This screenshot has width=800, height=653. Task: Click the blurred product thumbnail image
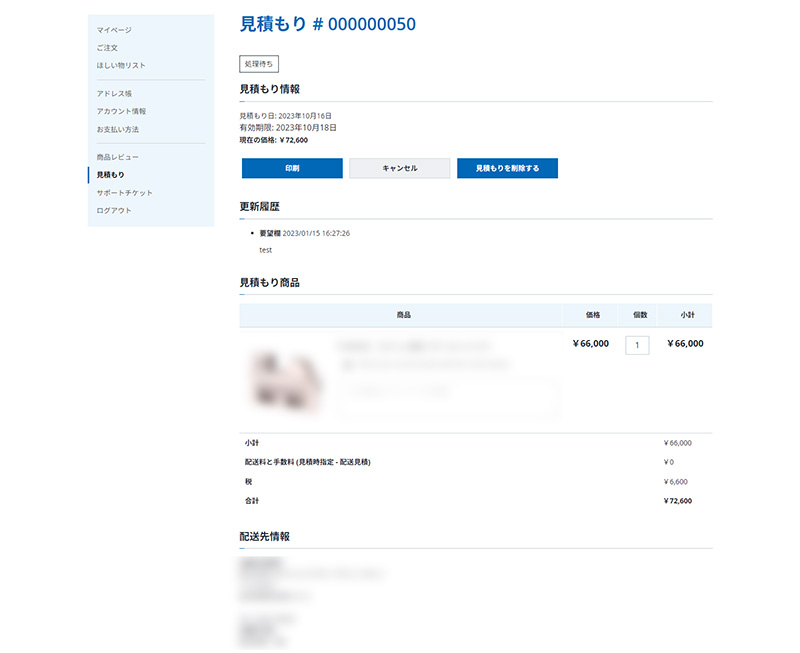click(x=285, y=380)
